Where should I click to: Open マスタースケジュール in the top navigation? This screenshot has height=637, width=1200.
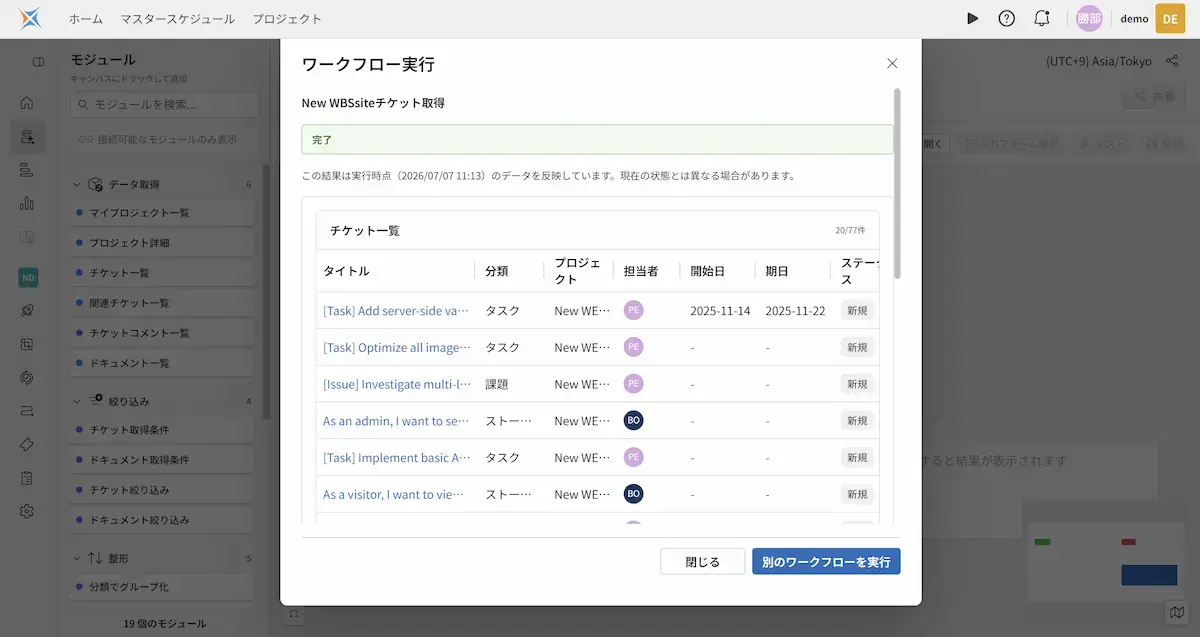177,18
